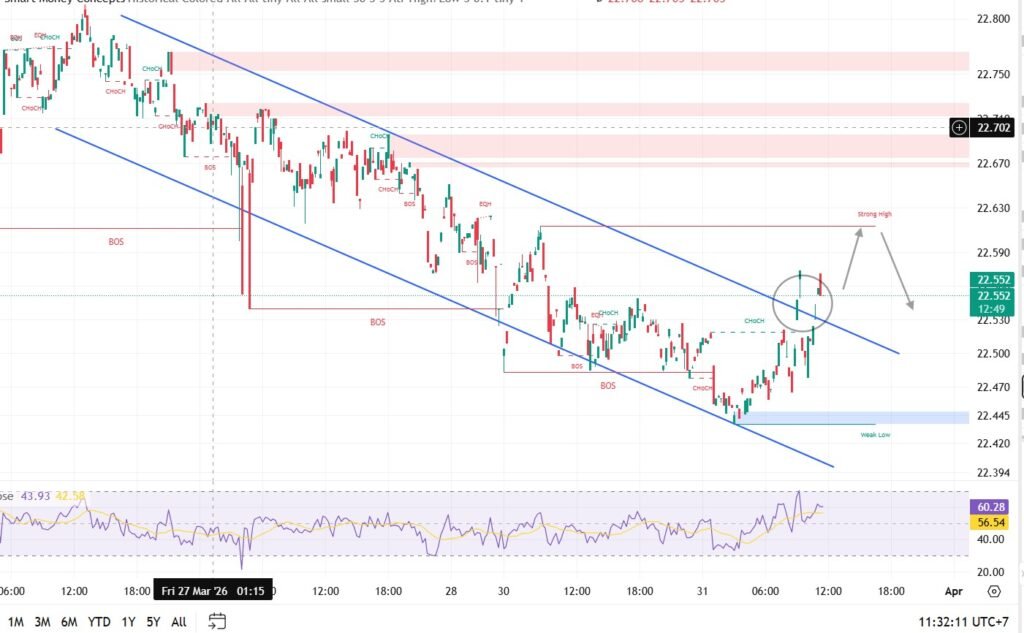The height and width of the screenshot is (633, 1024).
Task: Open chart settings gear on time axis
Action: 993,591
